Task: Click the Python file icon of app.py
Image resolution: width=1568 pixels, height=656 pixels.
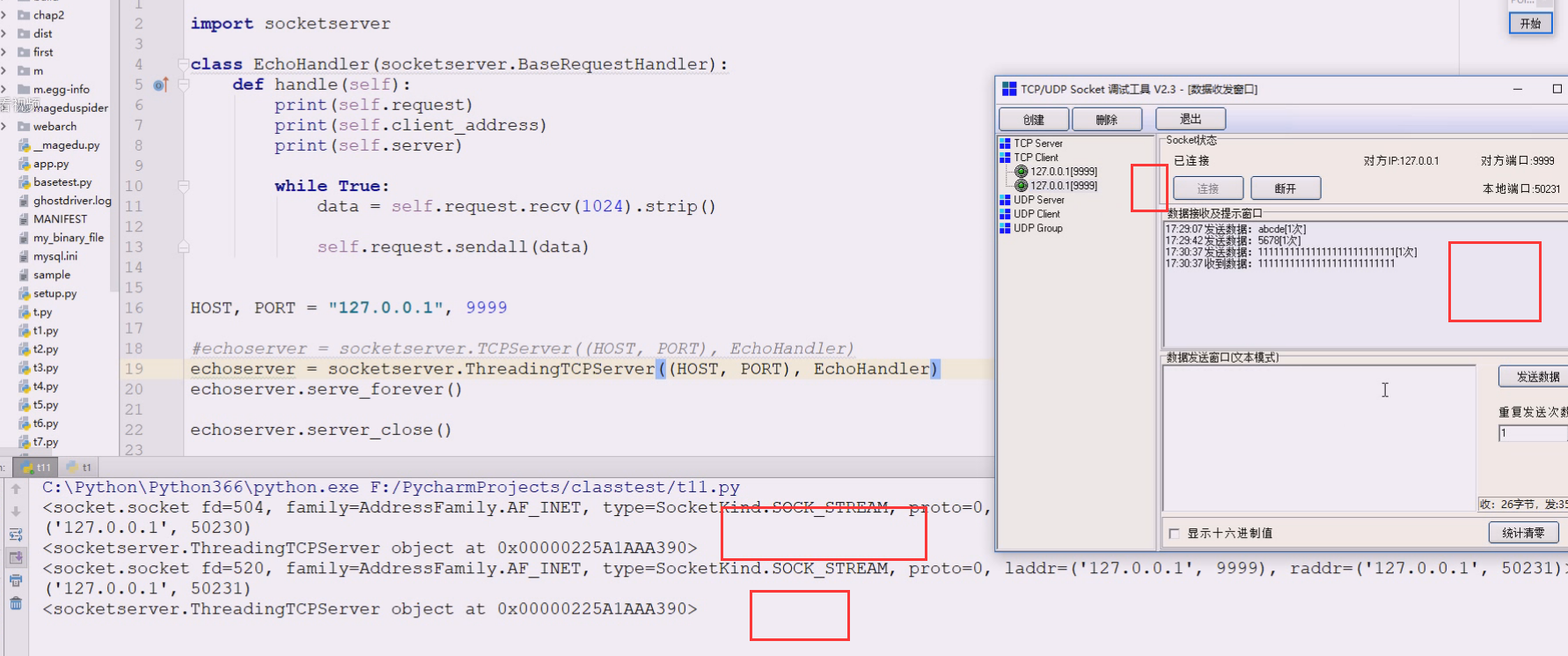Action: pos(25,164)
